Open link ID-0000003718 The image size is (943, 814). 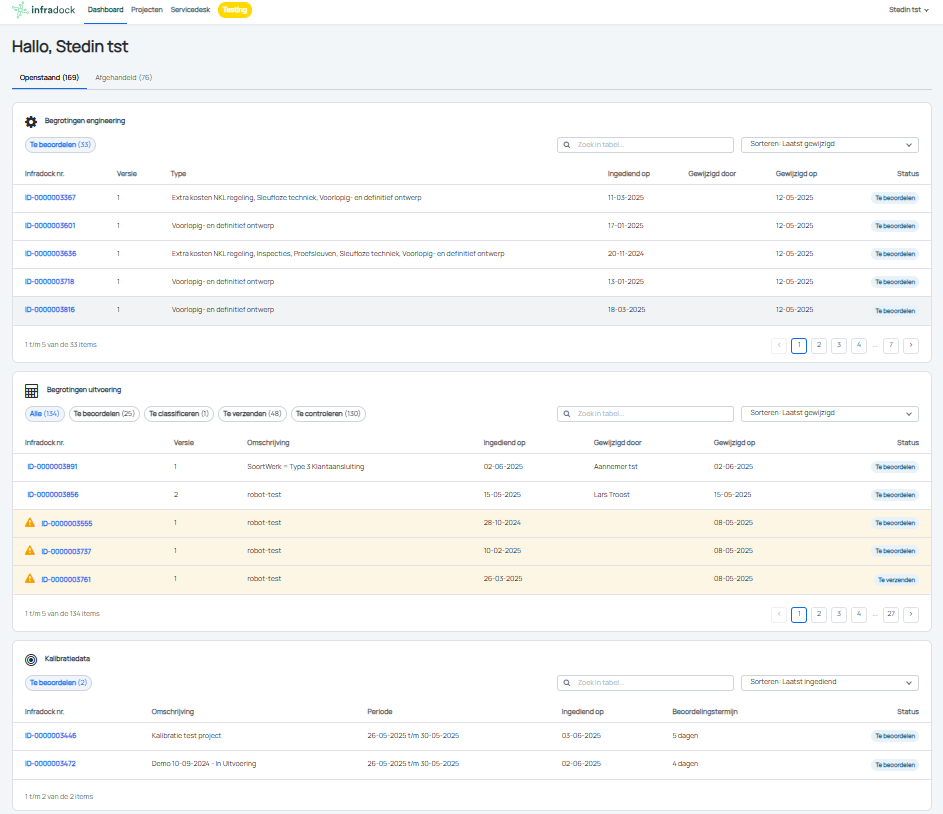pyautogui.click(x=49, y=282)
